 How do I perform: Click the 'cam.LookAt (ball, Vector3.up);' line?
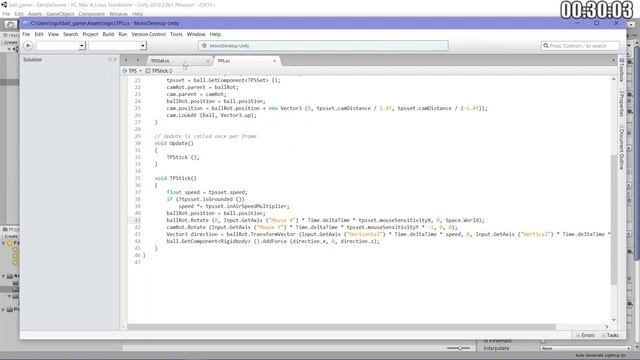point(211,115)
